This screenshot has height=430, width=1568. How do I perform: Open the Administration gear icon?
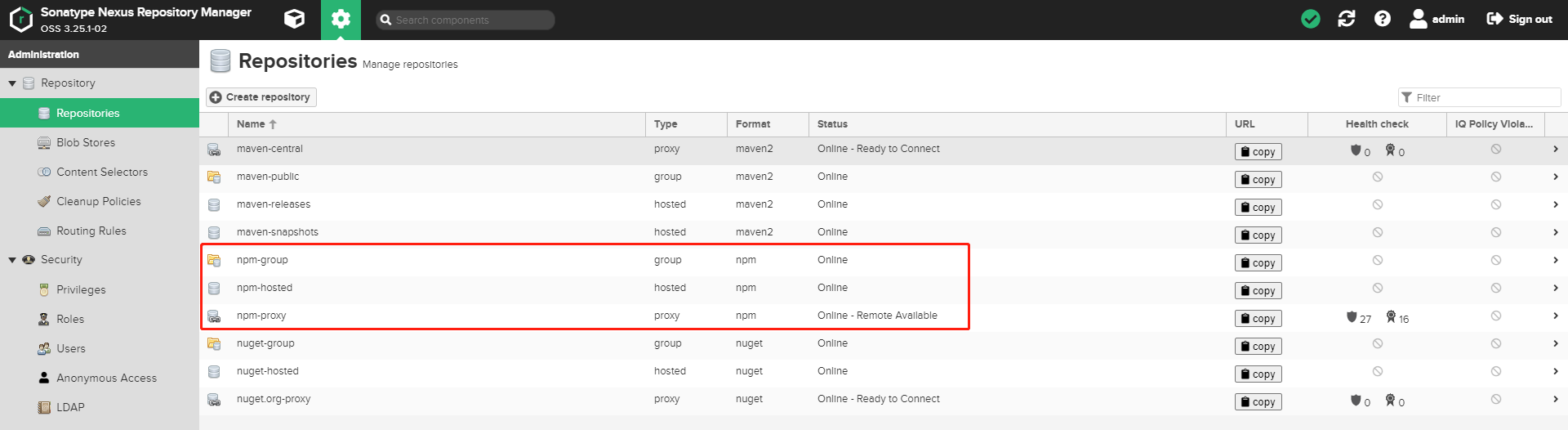(341, 19)
